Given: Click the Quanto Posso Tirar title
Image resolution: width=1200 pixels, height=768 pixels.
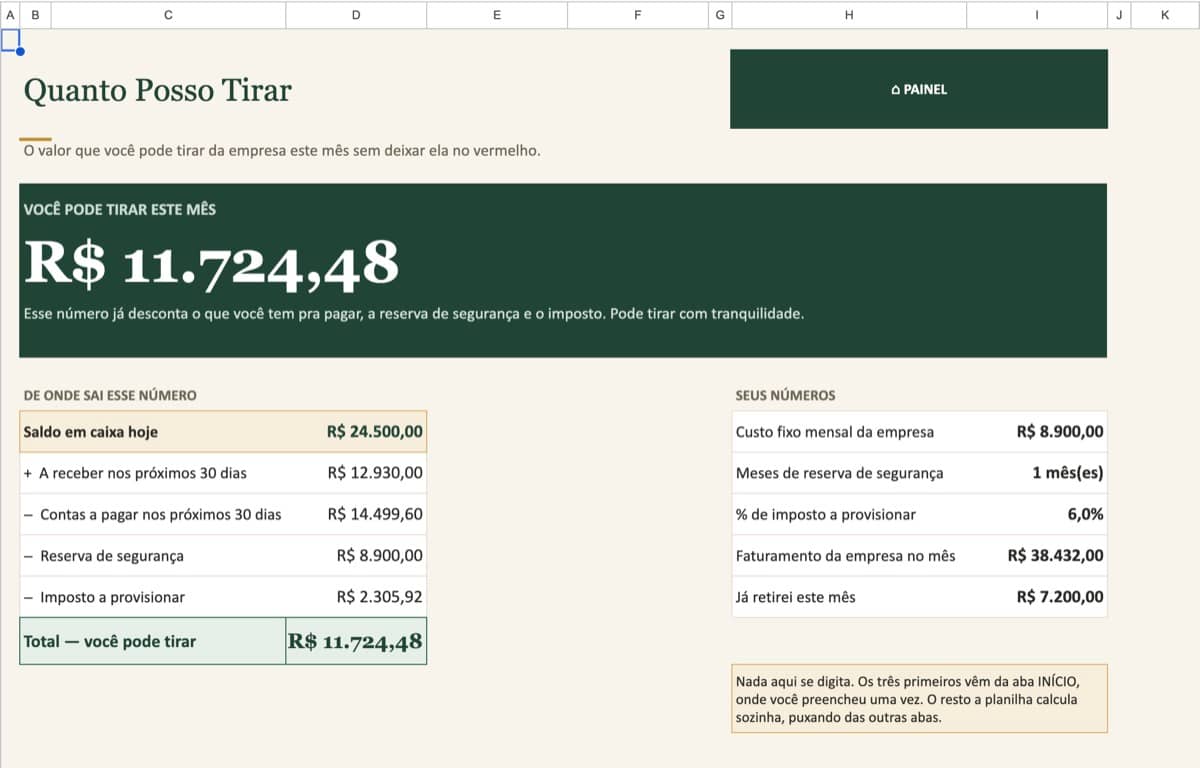Looking at the screenshot, I should [157, 90].
